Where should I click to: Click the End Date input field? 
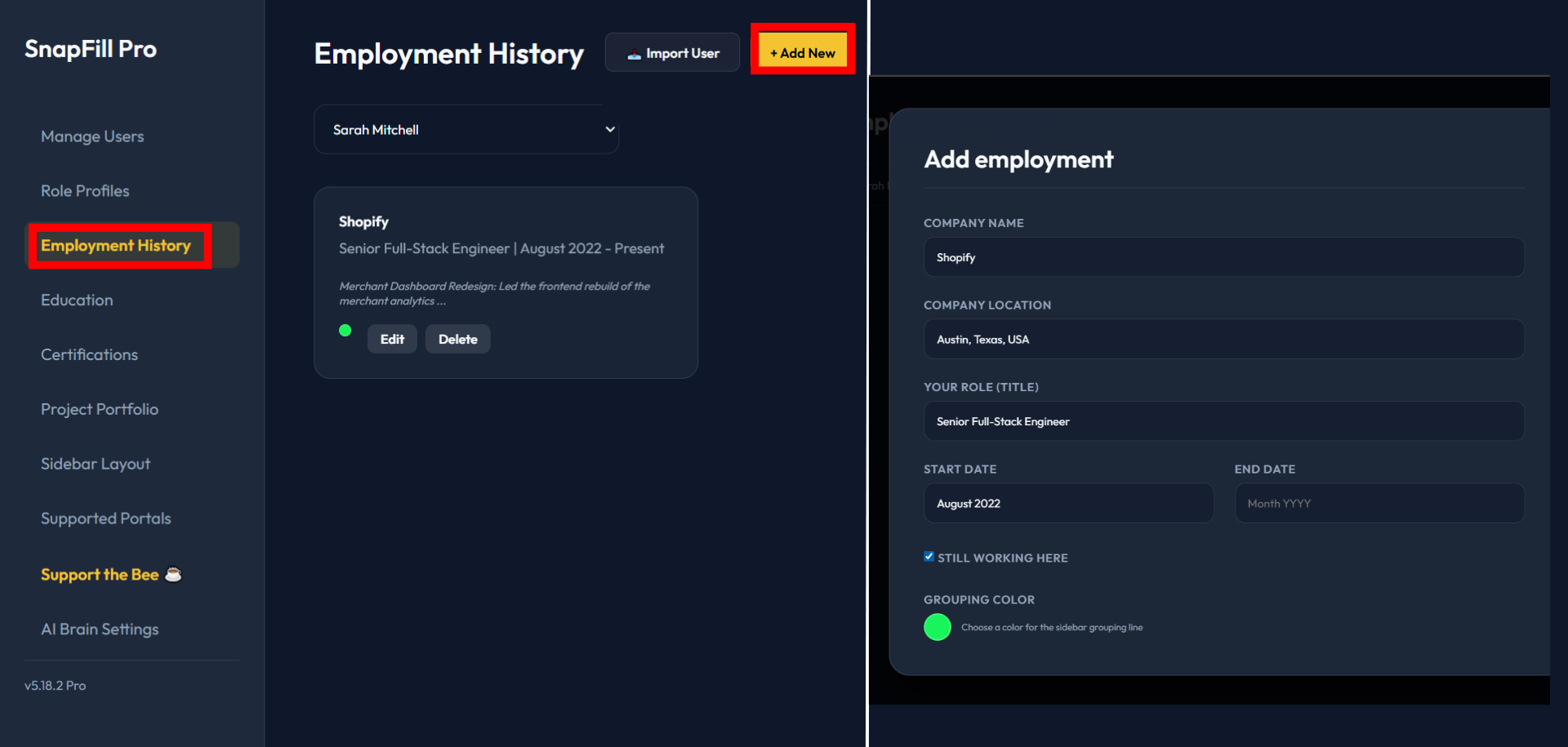[x=1379, y=503]
